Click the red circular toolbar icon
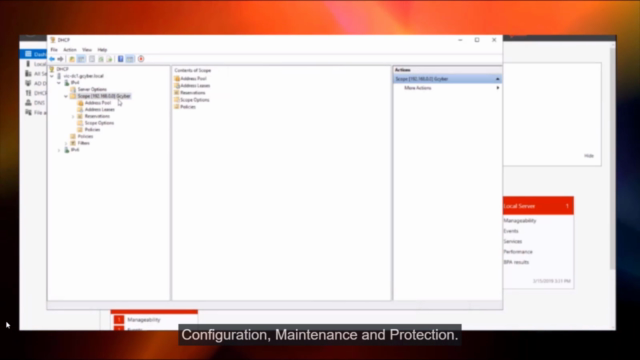Screen dimensions: 640x360 click(141, 59)
